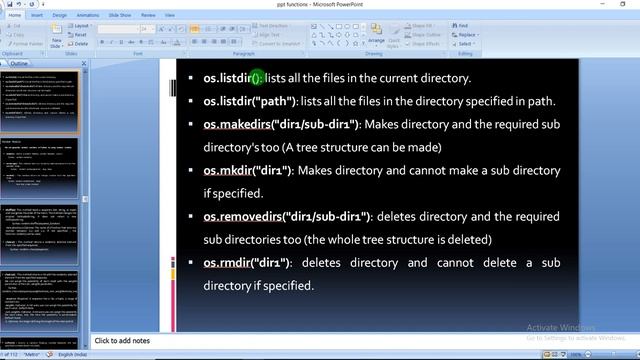Click the Line Spacing icon
640x360 pixels.
[243, 29]
